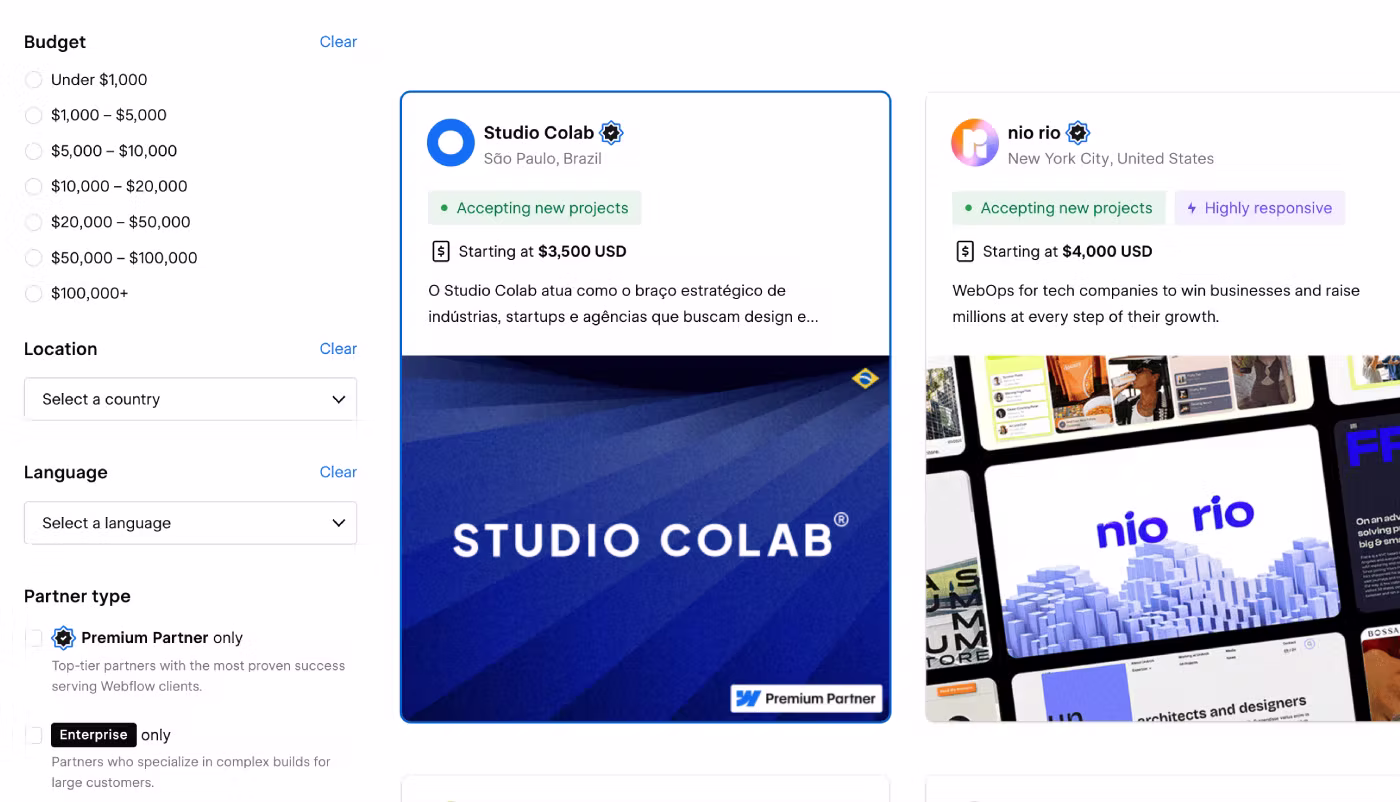Open the Select a country dropdown
This screenshot has width=1400, height=802.
190,399
